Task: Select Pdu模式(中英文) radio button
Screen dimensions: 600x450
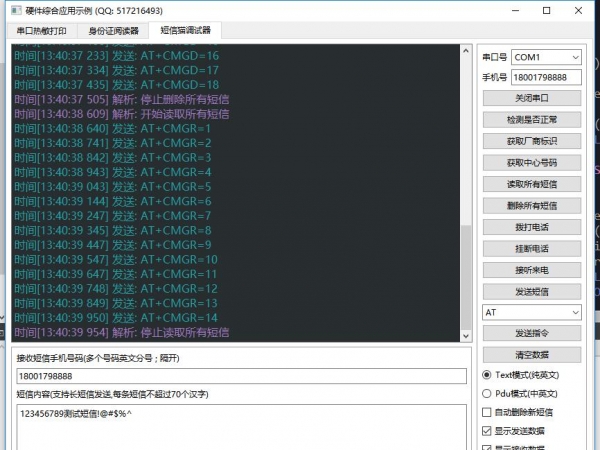Action: coord(487,393)
